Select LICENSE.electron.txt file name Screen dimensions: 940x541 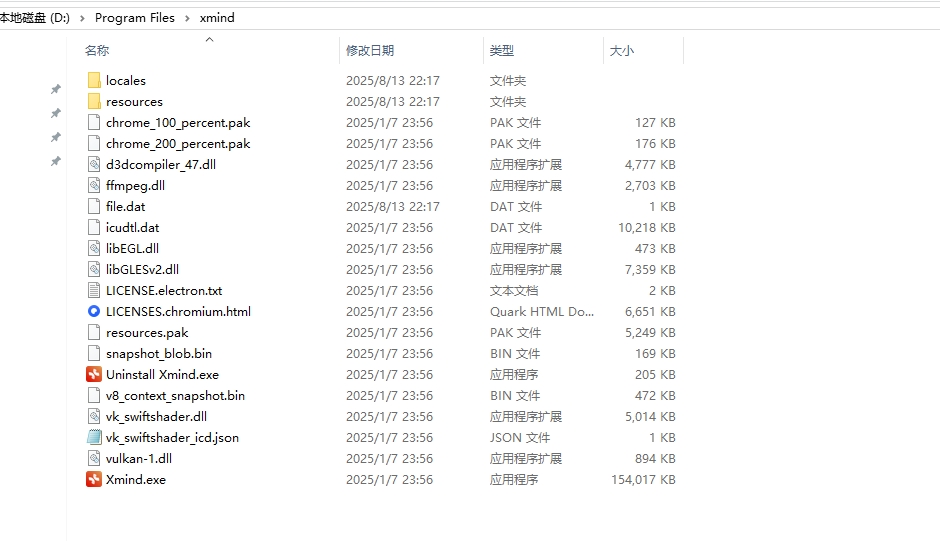(x=164, y=290)
